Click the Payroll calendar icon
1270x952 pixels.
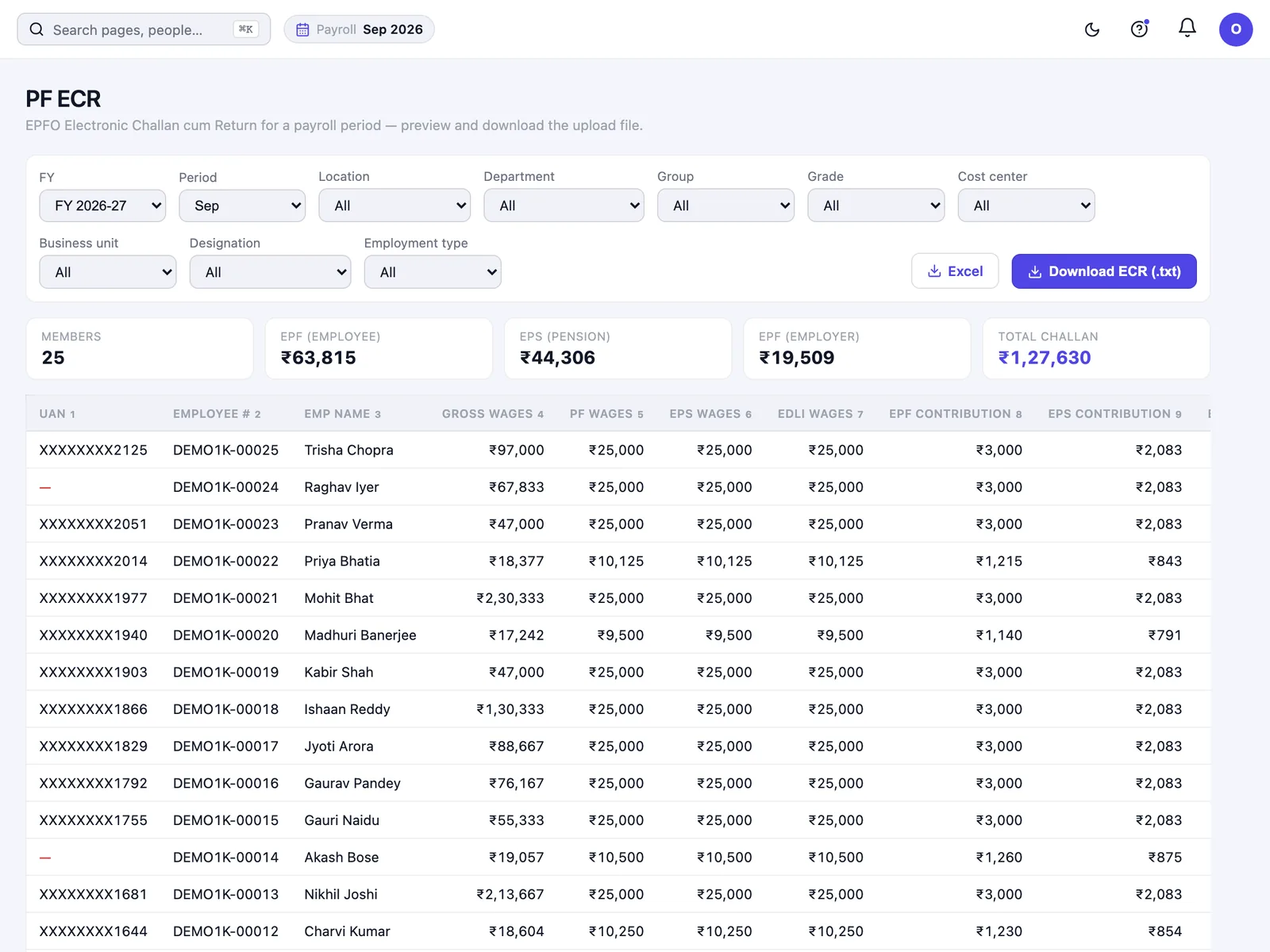pos(302,29)
